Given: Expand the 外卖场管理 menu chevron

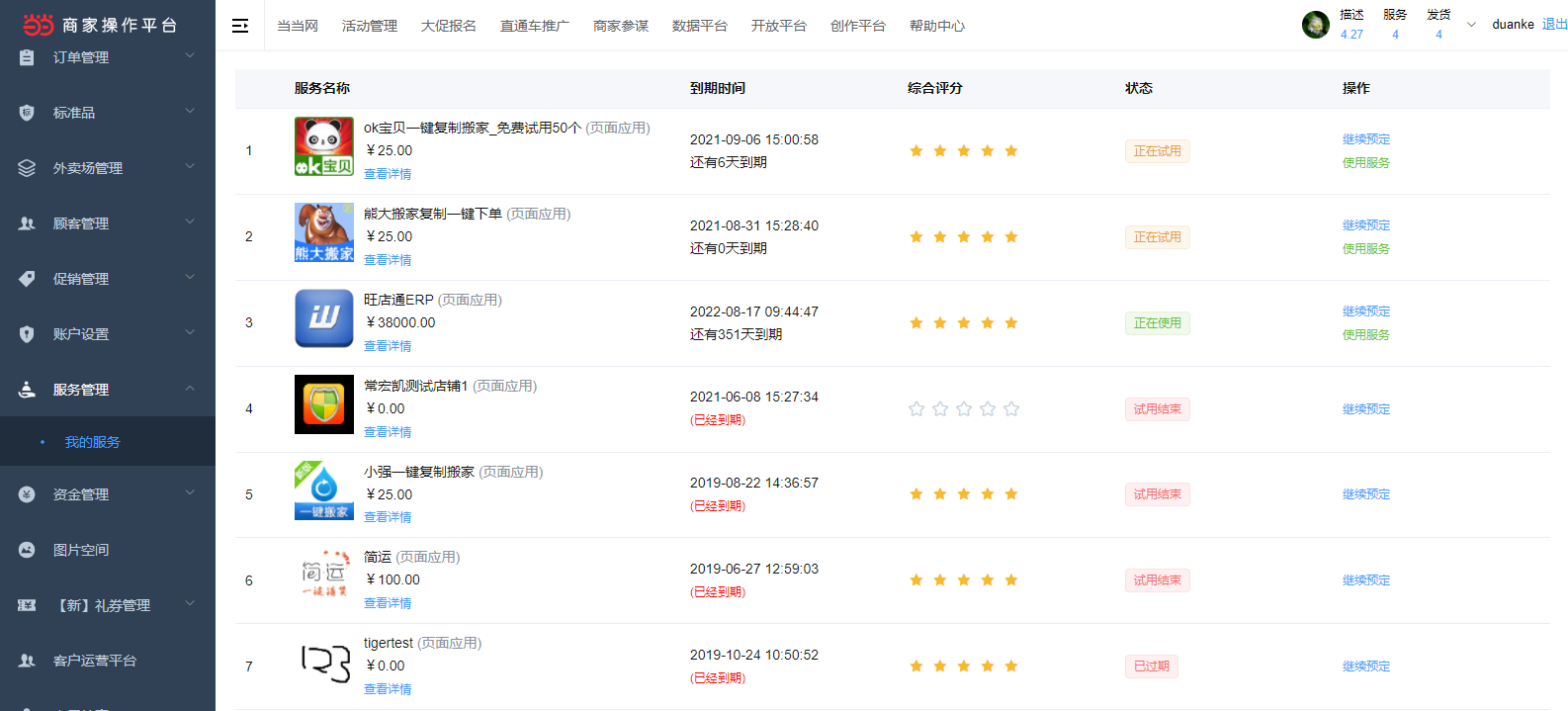Looking at the screenshot, I should (x=190, y=166).
